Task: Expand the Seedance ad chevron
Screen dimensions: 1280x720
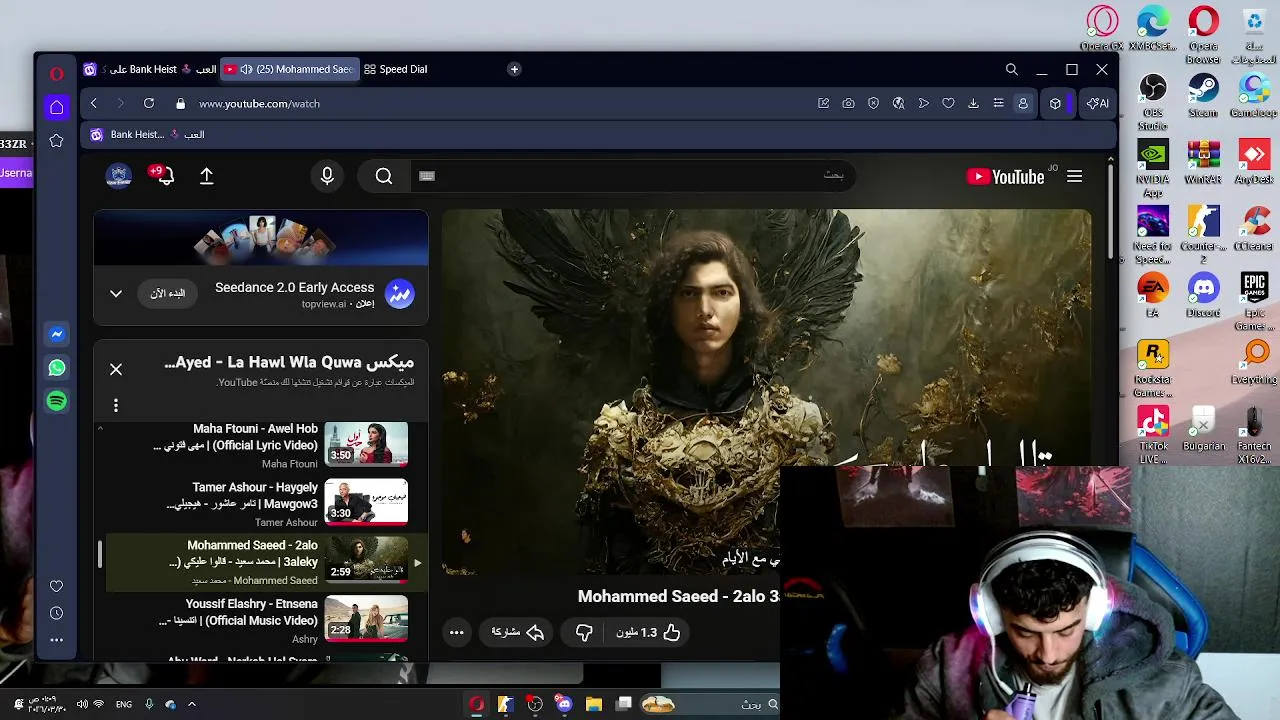Action: (116, 294)
